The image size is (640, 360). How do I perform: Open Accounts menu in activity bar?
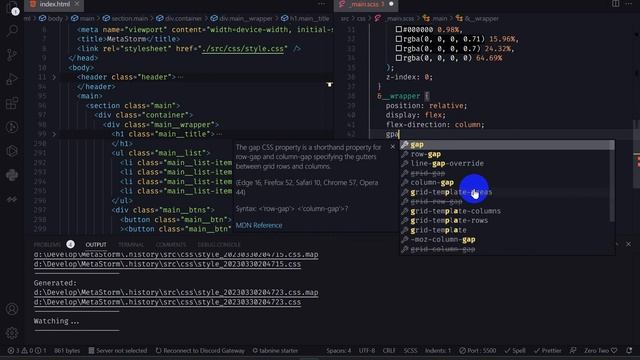click(x=12, y=309)
